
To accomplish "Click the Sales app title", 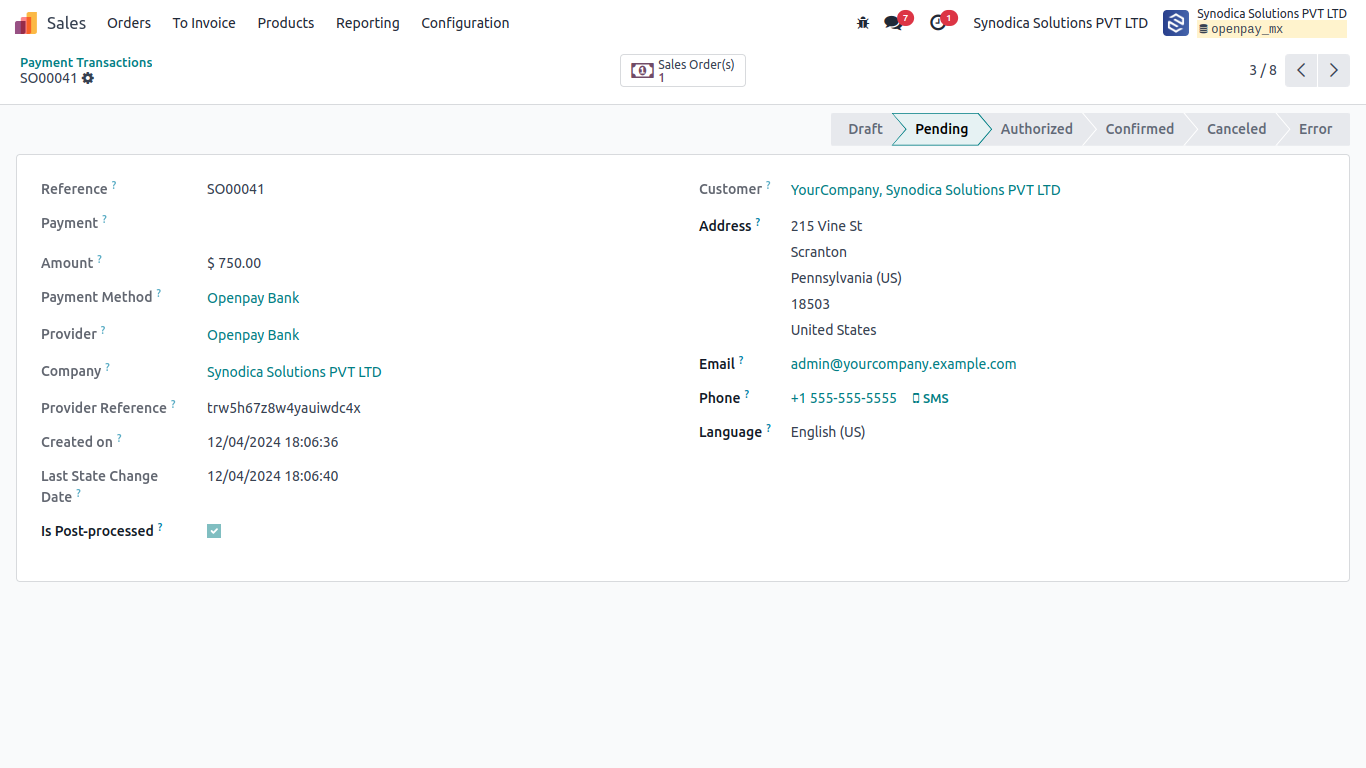I will [67, 23].
